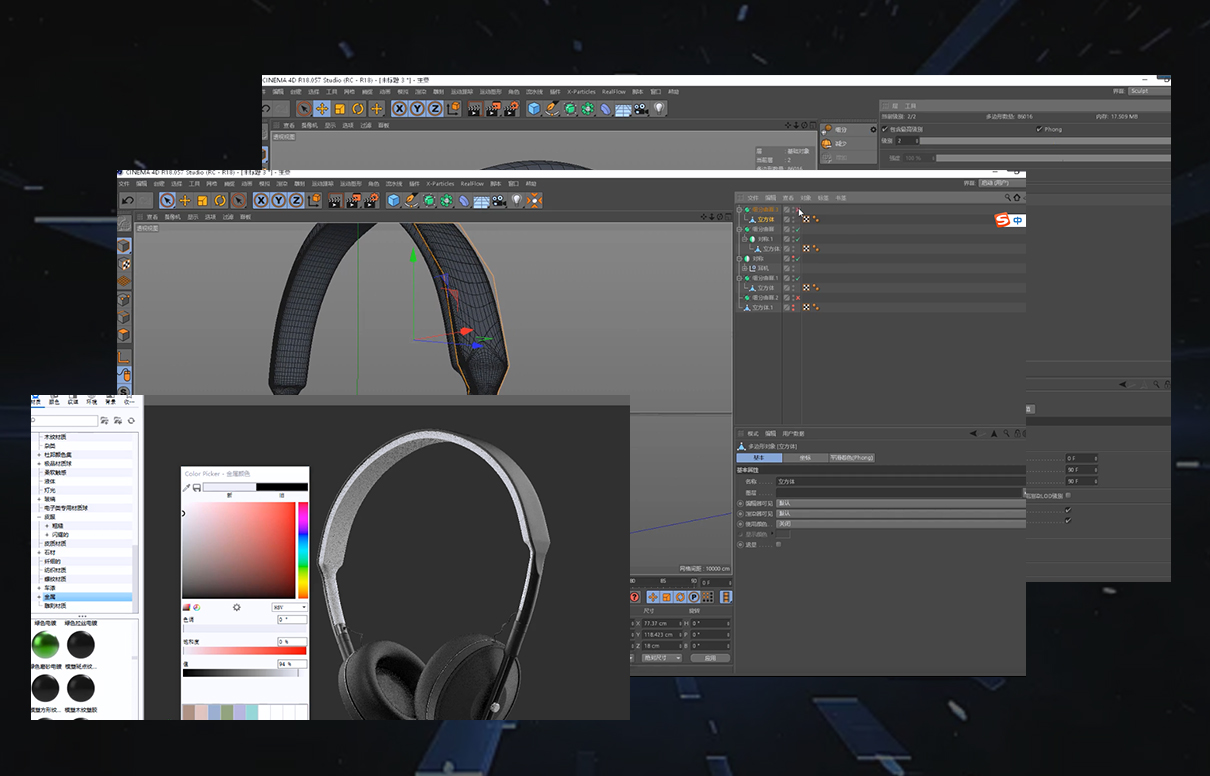The height and width of the screenshot is (776, 1210).
Task: Expand the 石材 material folder
Action: click(x=40, y=552)
